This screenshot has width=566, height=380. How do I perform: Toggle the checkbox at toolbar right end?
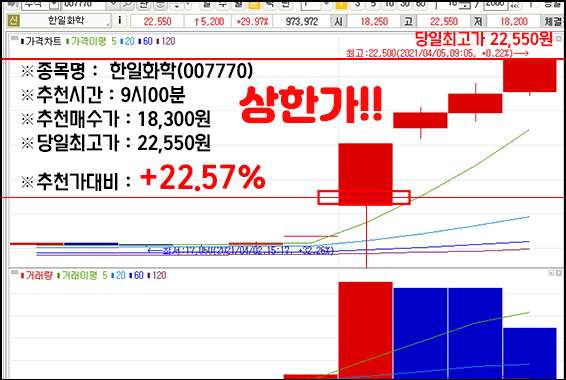pyautogui.click(x=534, y=4)
